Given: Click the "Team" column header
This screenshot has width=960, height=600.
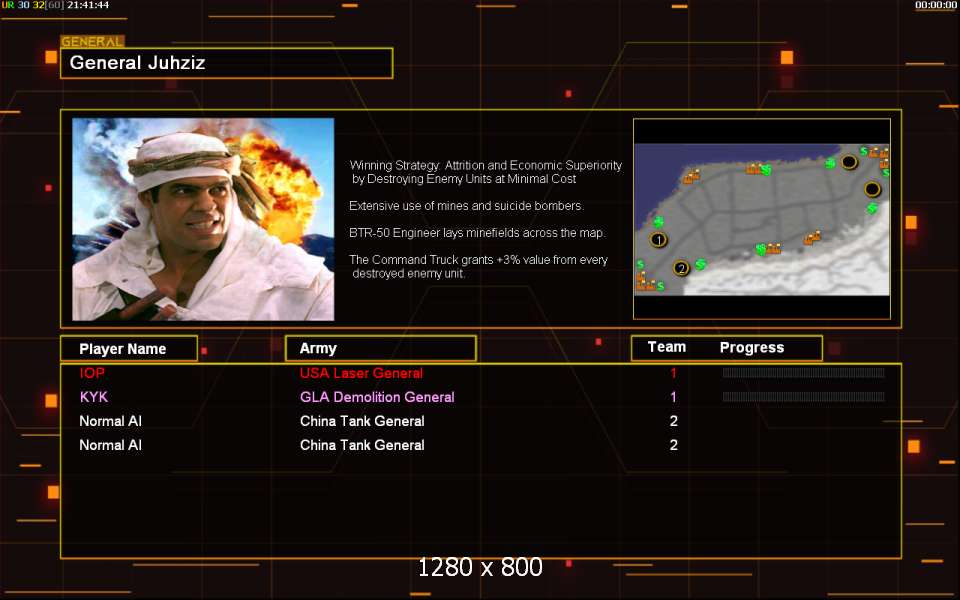Looking at the screenshot, I should pyautogui.click(x=667, y=347).
